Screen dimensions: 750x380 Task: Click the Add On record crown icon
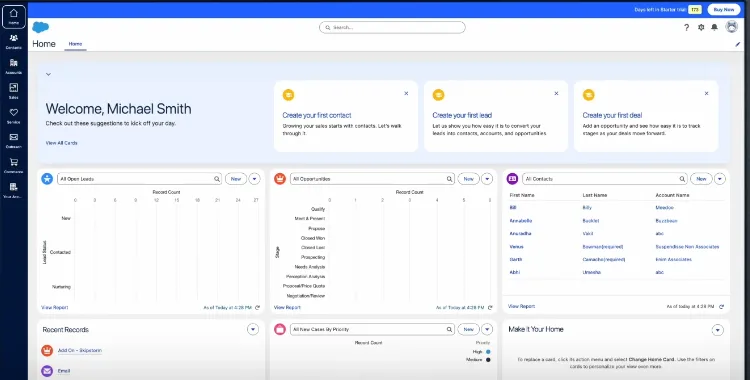click(47, 351)
